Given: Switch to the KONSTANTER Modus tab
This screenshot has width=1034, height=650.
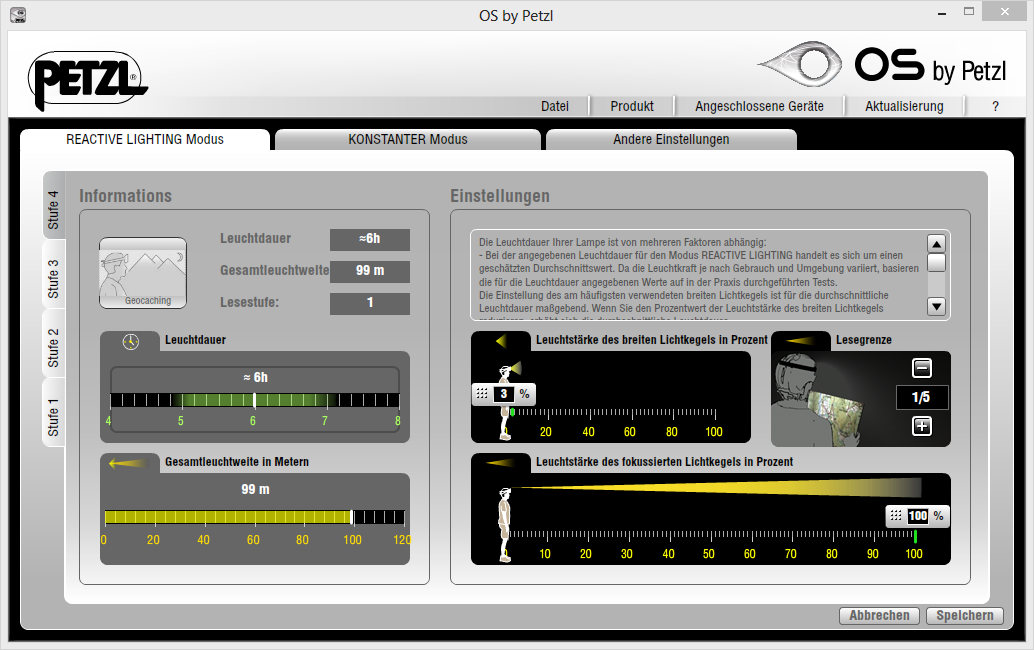Looking at the screenshot, I should [408, 140].
